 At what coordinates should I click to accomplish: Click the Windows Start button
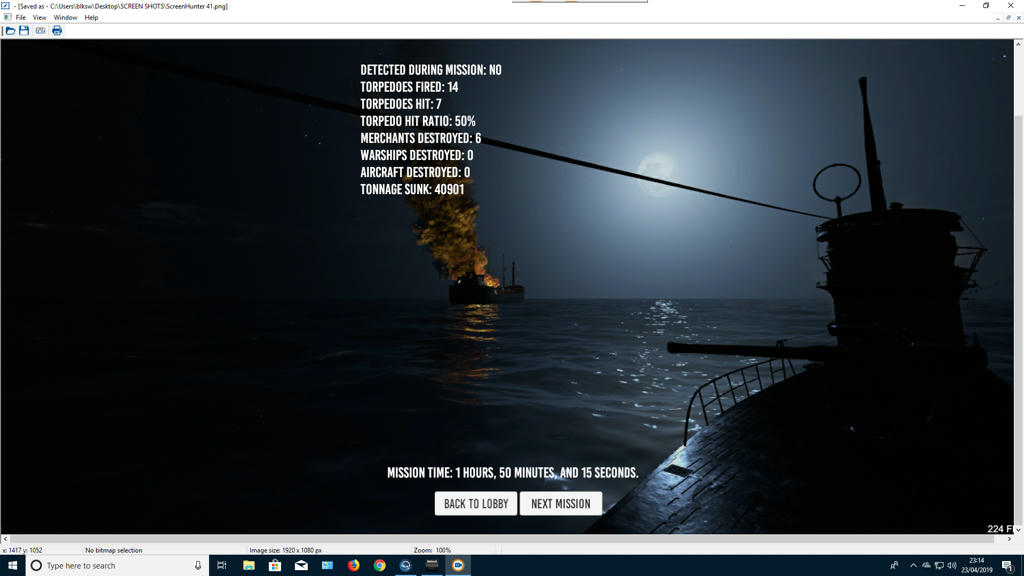[12, 566]
